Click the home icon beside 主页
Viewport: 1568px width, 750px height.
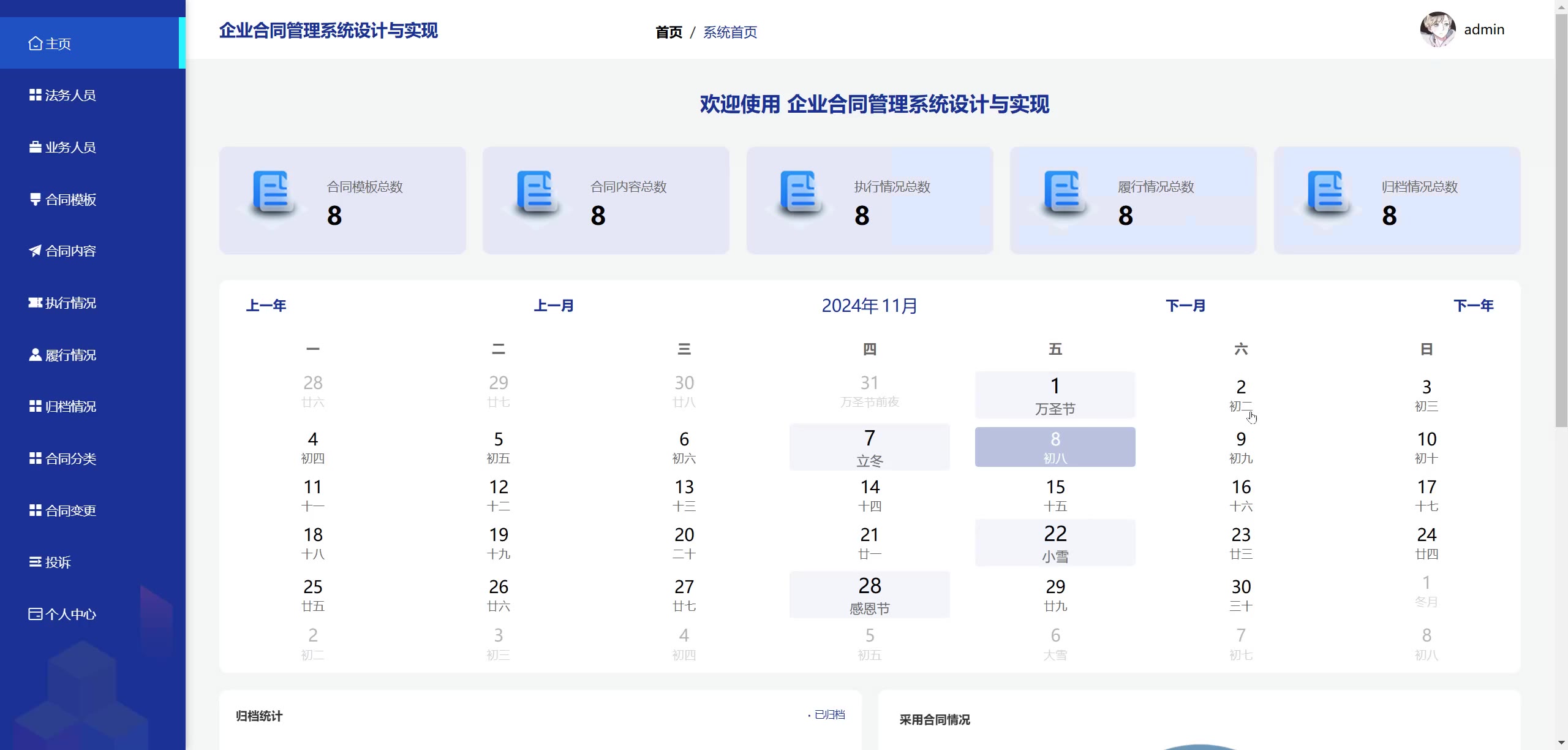click(x=36, y=44)
